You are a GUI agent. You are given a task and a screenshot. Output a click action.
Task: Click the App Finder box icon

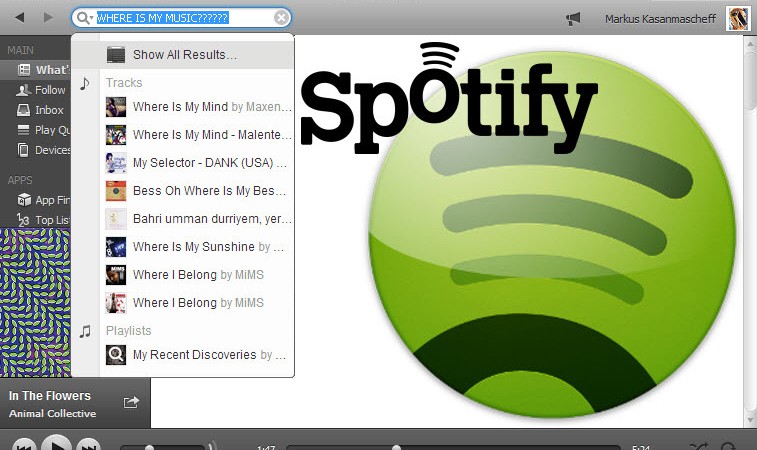tap(24, 199)
